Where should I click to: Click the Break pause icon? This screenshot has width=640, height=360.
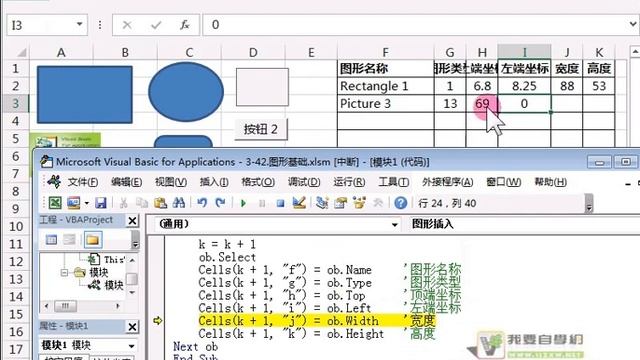click(262, 203)
